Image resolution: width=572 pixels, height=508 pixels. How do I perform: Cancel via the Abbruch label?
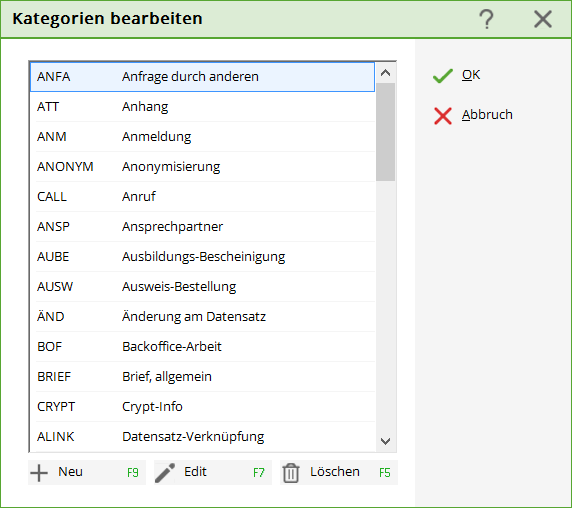pyautogui.click(x=487, y=115)
